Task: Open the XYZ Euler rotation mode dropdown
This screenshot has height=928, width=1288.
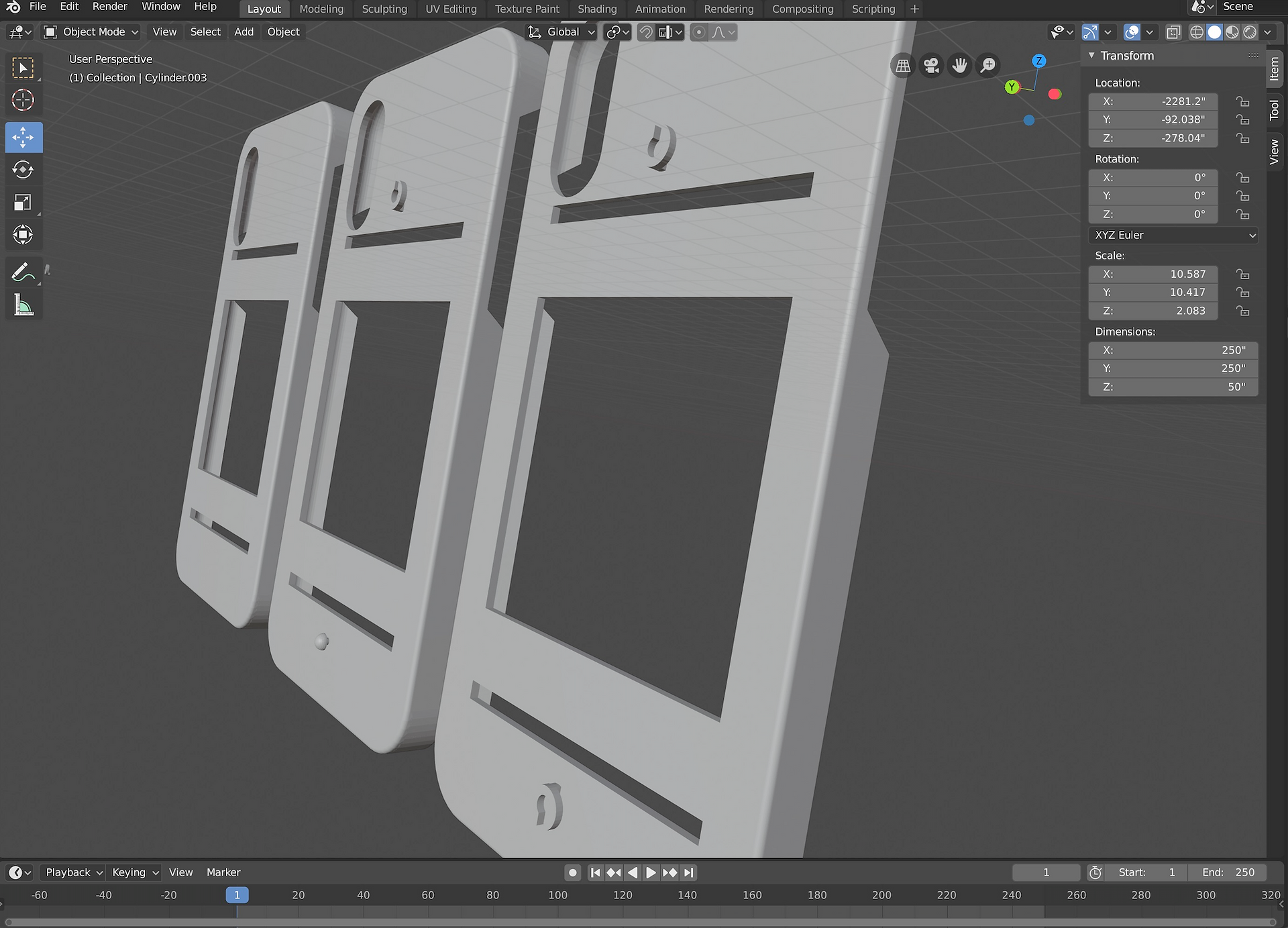Action: pos(1173,235)
